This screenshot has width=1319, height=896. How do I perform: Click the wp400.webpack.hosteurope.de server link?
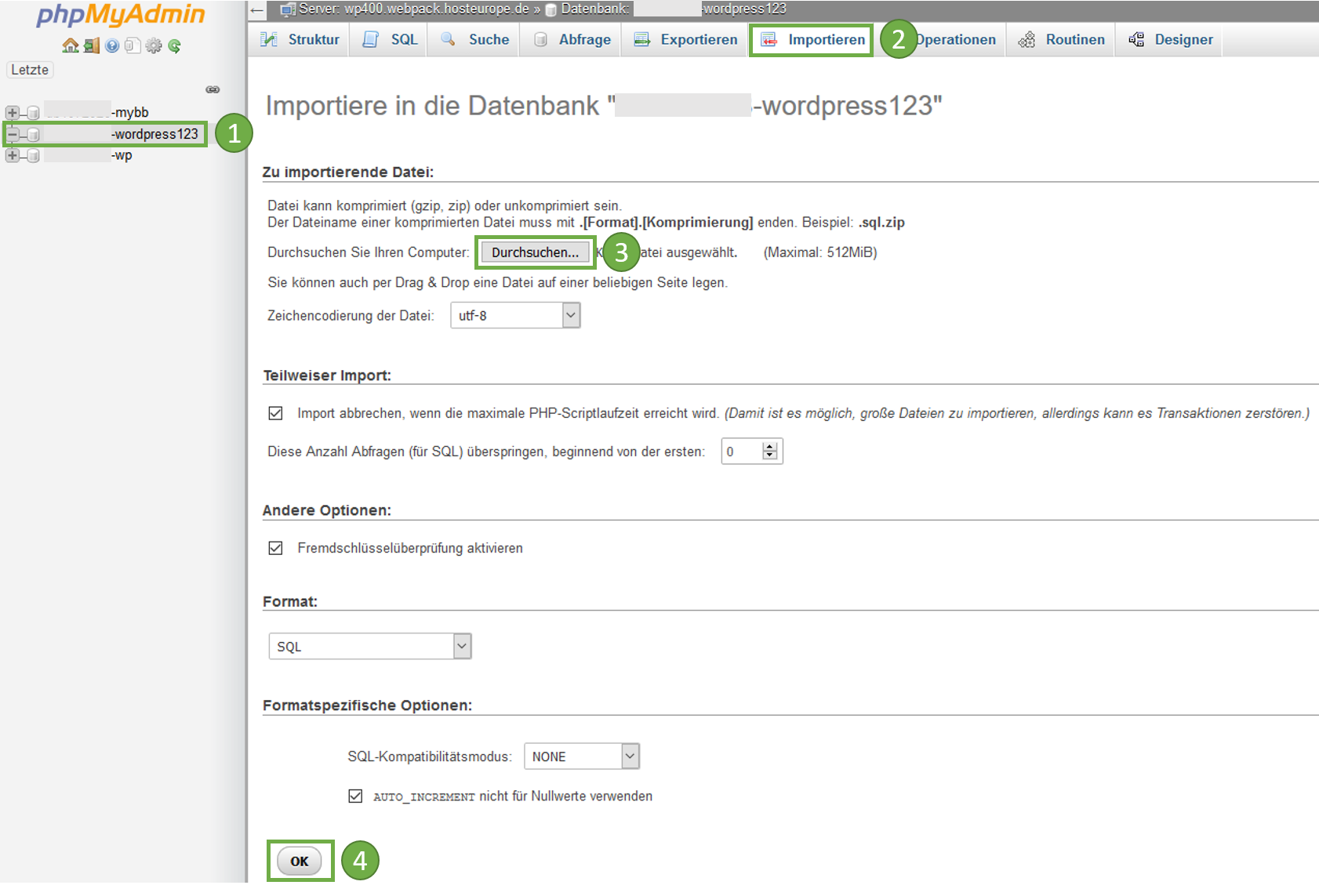point(414,9)
